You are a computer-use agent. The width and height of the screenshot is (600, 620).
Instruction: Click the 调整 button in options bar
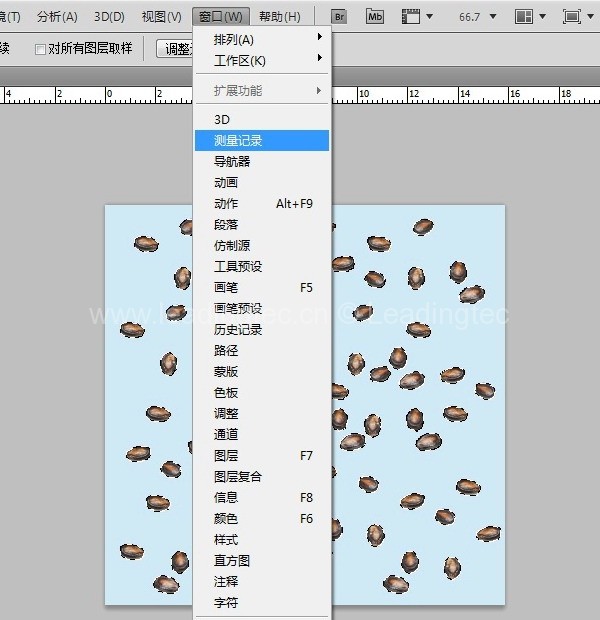pos(175,49)
